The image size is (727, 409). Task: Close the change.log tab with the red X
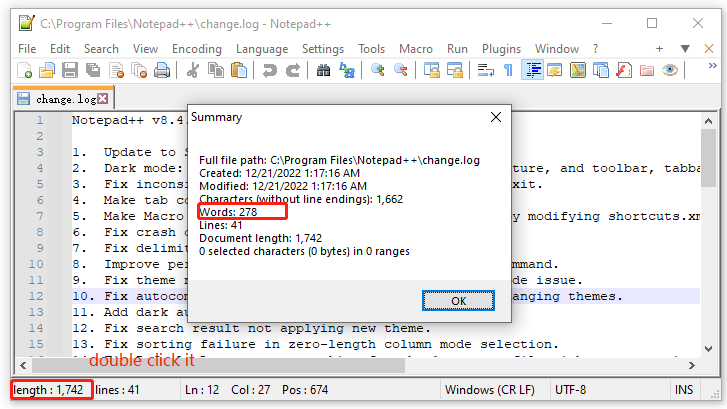coord(103,99)
